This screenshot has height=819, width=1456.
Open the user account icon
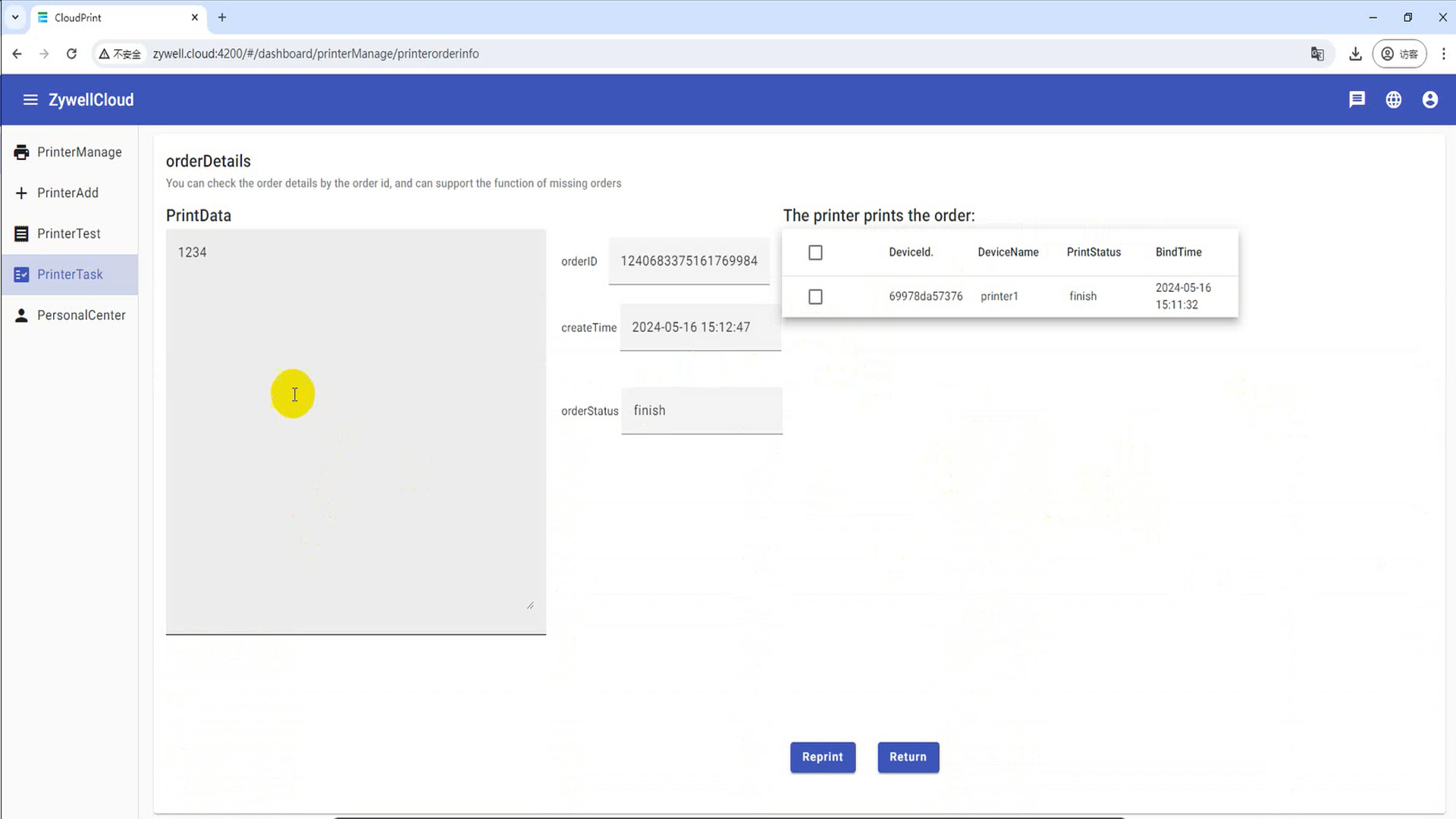(1429, 100)
